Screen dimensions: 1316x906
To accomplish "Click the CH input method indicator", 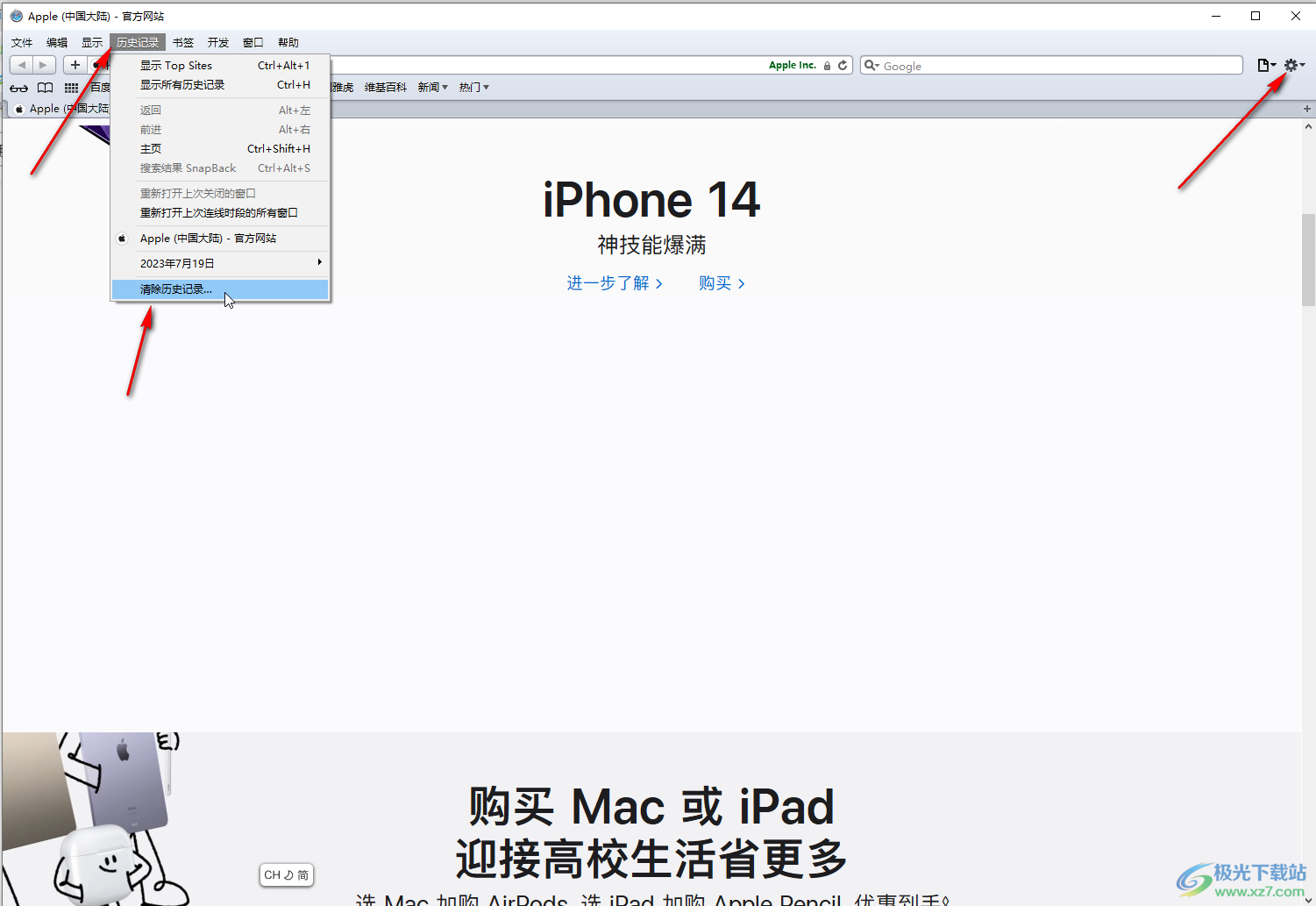I will (x=287, y=874).
